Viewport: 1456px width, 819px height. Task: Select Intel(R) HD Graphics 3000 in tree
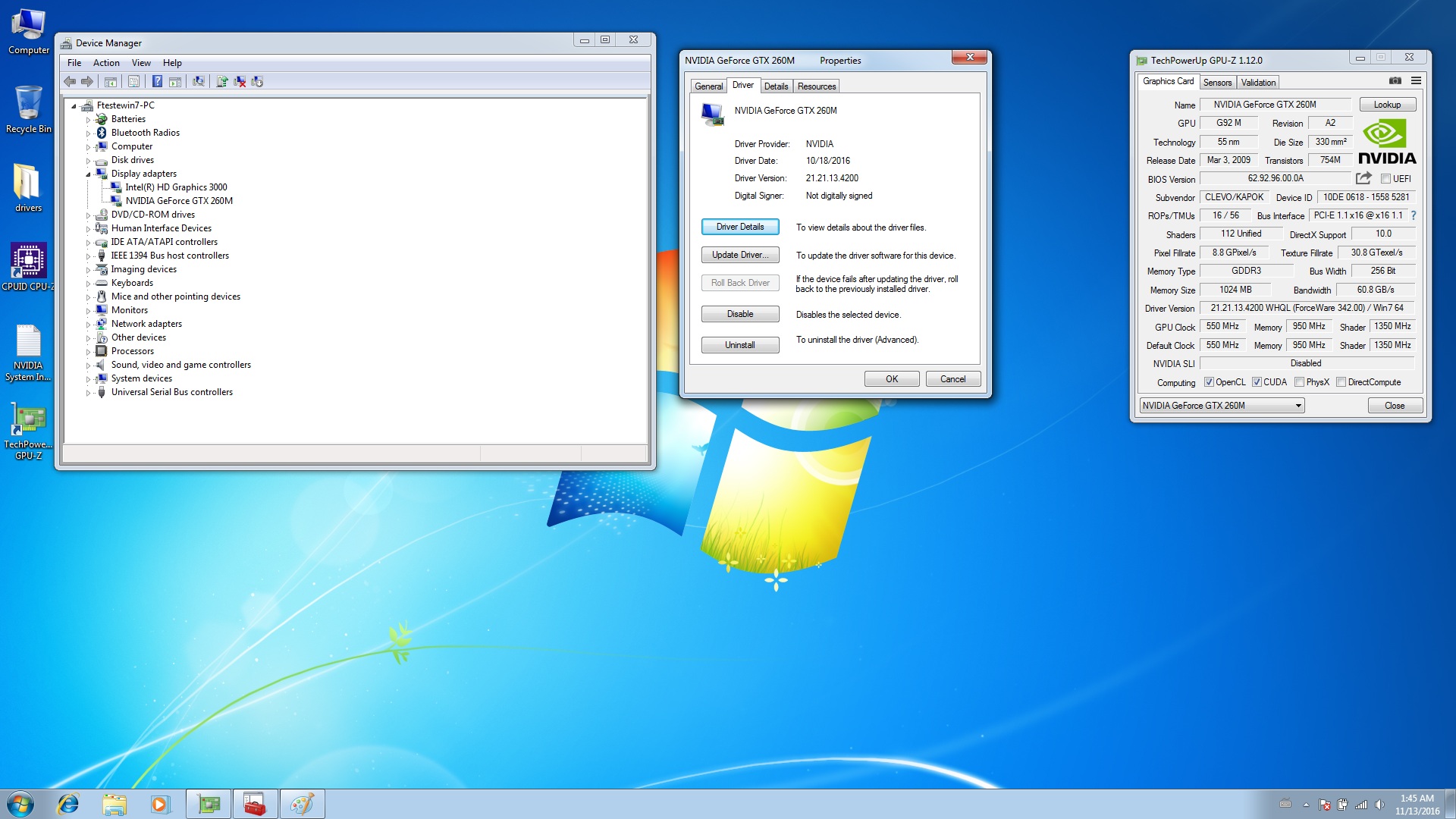pyautogui.click(x=176, y=187)
